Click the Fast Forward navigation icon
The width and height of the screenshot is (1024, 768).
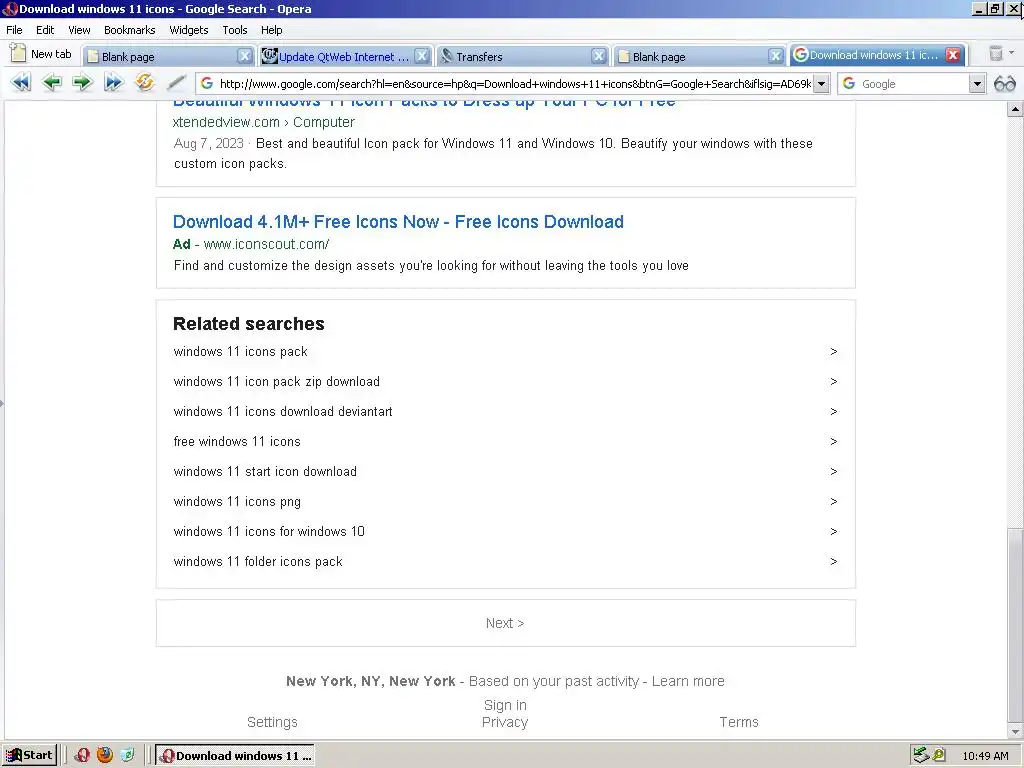[x=113, y=83]
